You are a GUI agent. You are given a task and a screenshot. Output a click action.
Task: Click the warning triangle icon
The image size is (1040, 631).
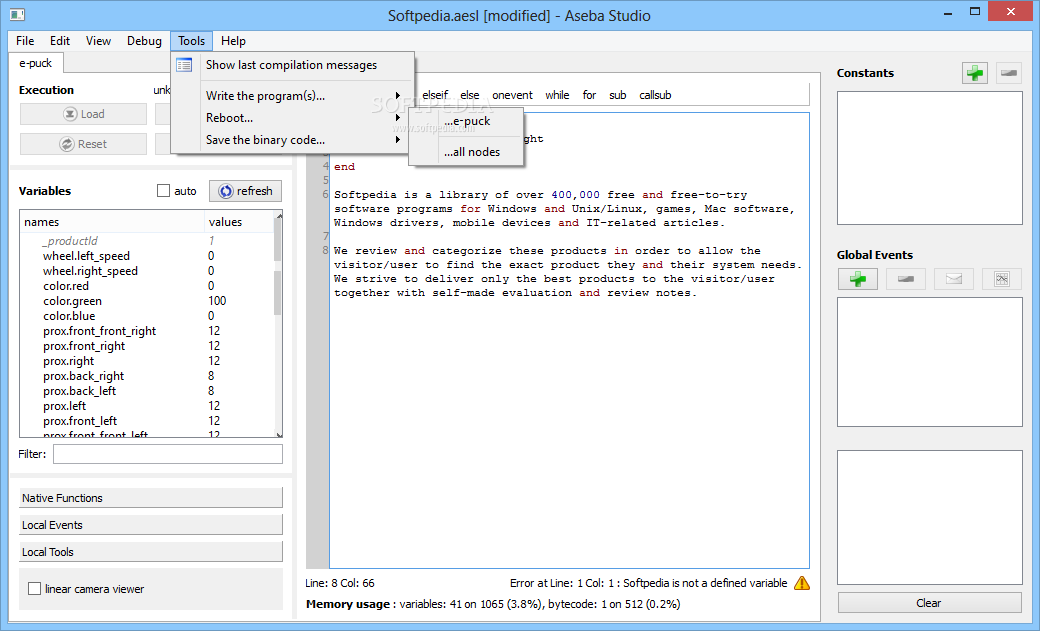click(x=802, y=583)
